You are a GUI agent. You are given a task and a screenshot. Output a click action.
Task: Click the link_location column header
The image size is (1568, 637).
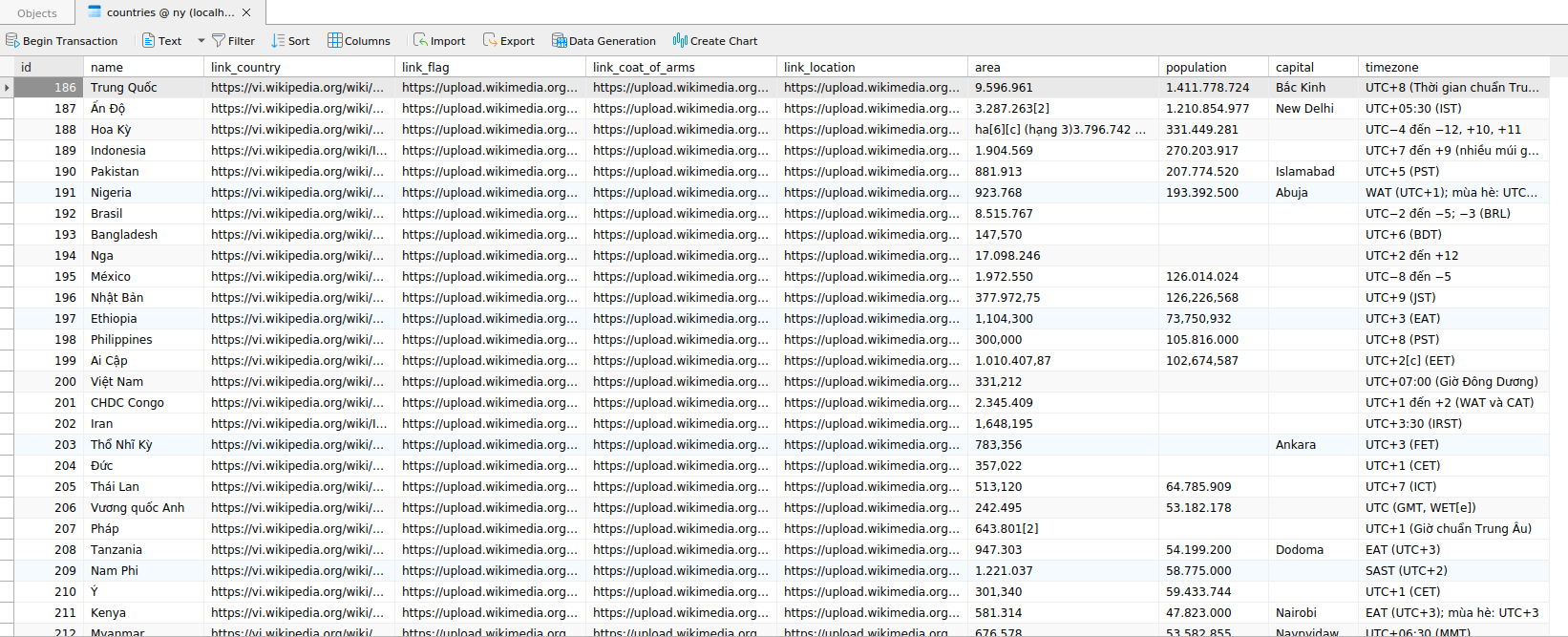872,67
